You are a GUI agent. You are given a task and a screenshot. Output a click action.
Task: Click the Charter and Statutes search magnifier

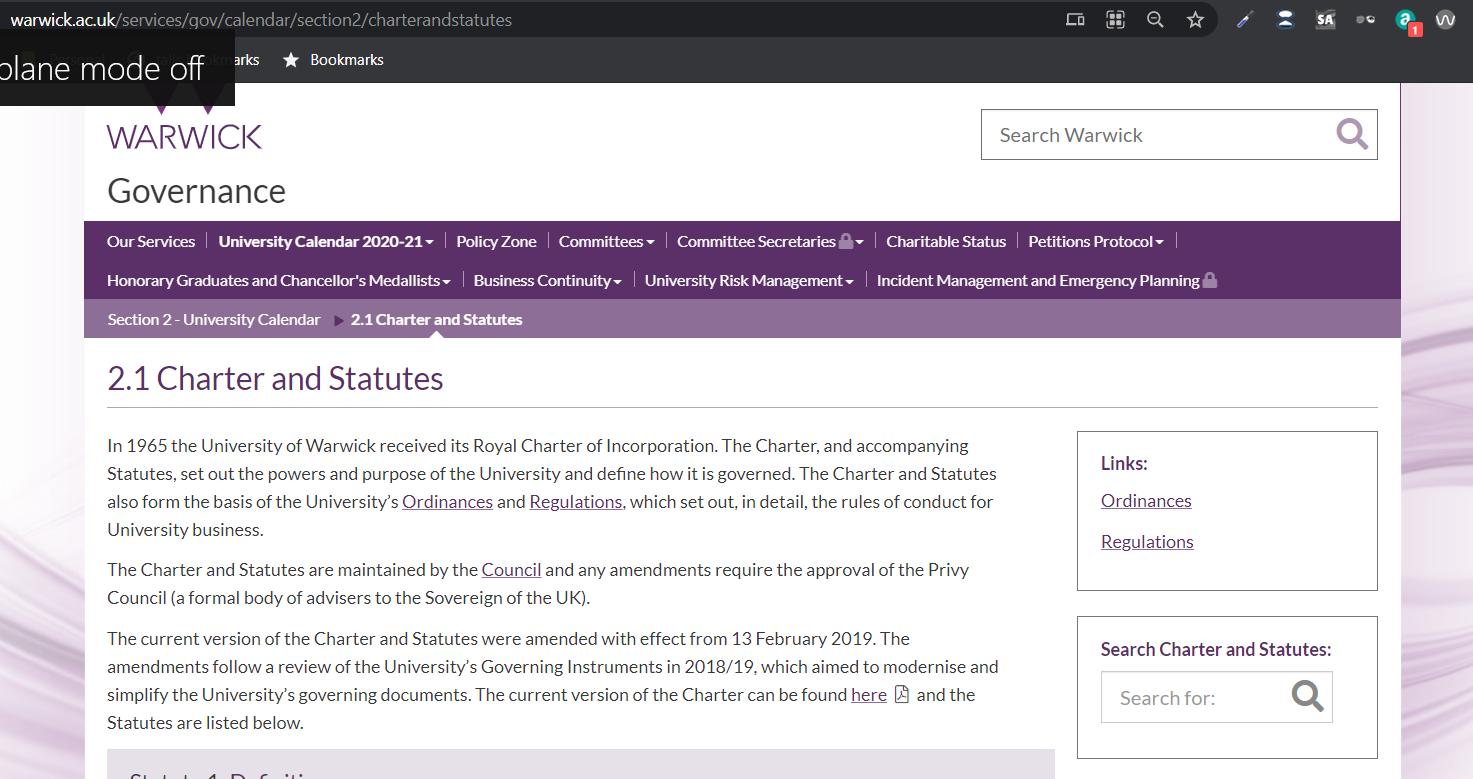pos(1307,696)
